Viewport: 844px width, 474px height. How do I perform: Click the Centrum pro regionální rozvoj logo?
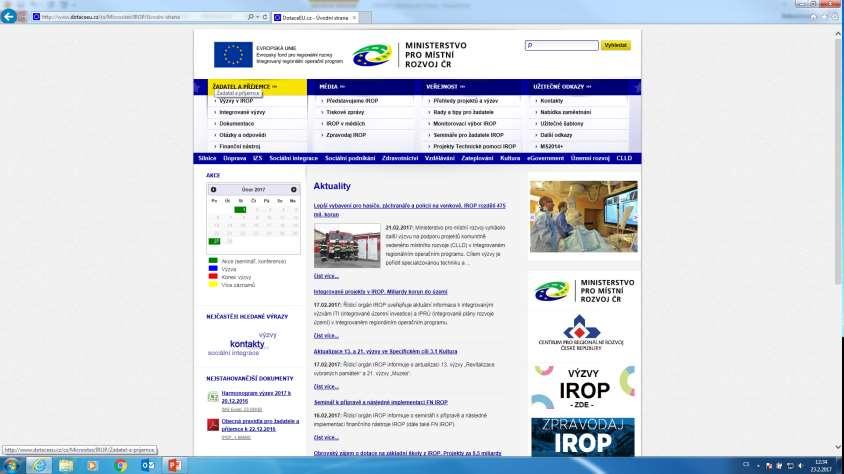[580, 333]
